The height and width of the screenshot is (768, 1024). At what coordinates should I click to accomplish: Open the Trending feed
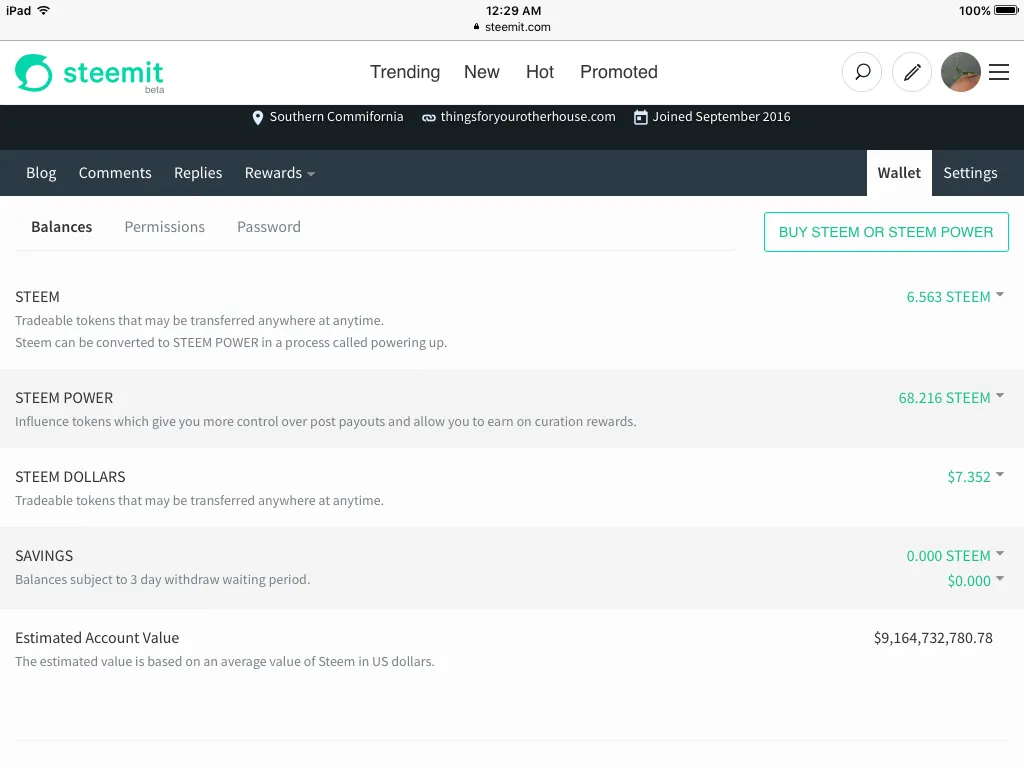tap(405, 72)
